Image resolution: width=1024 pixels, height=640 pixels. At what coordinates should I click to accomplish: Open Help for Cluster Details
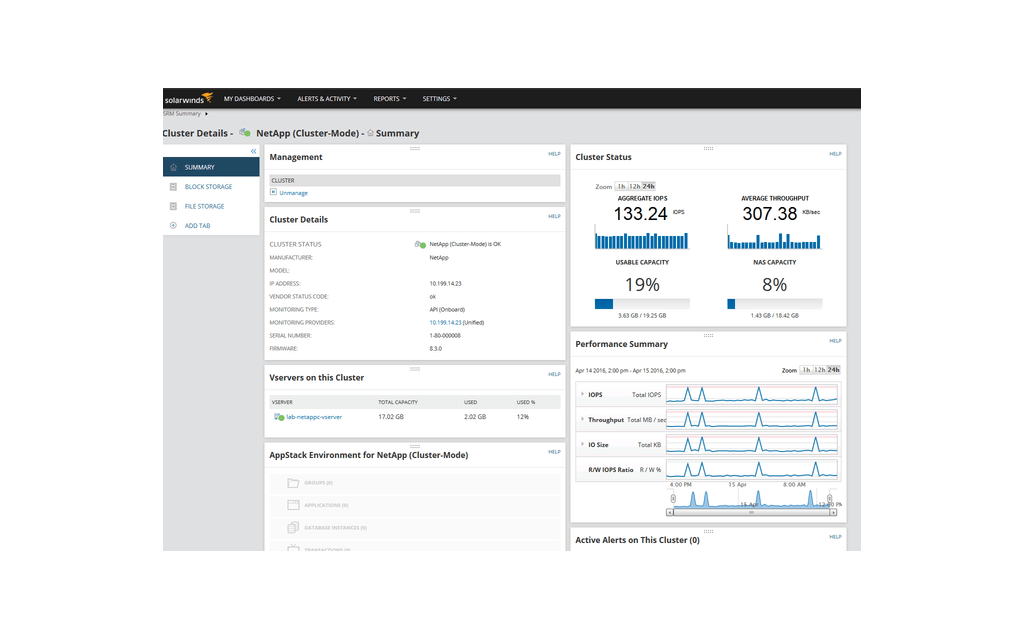553,216
